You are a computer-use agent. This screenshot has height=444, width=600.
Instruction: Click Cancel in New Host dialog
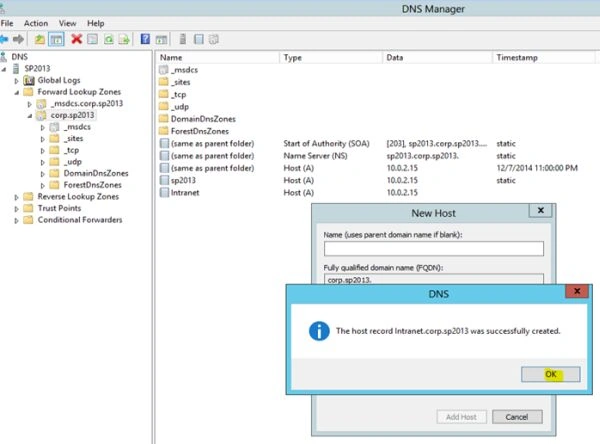(517, 417)
